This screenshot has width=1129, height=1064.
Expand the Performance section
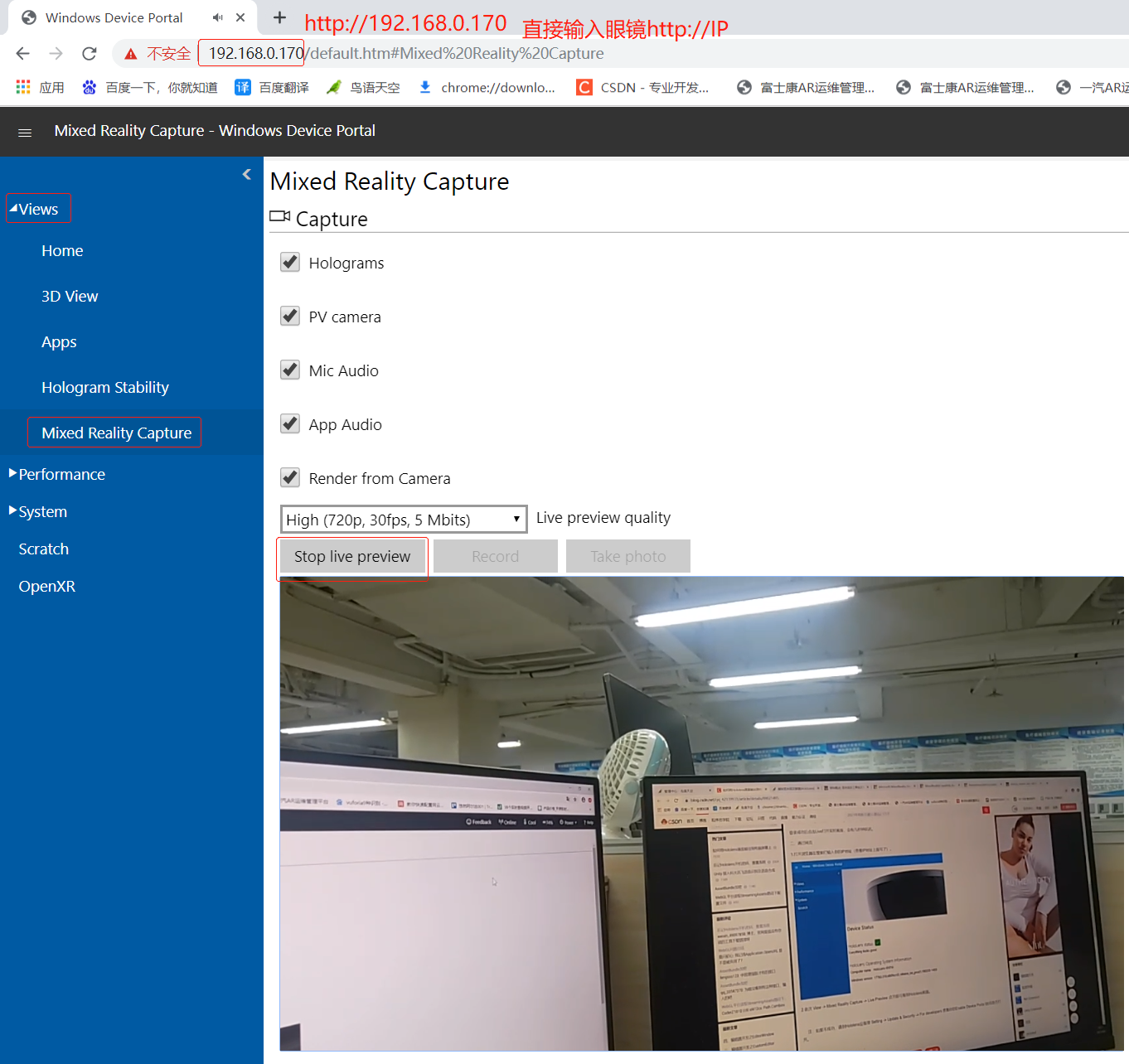click(61, 474)
